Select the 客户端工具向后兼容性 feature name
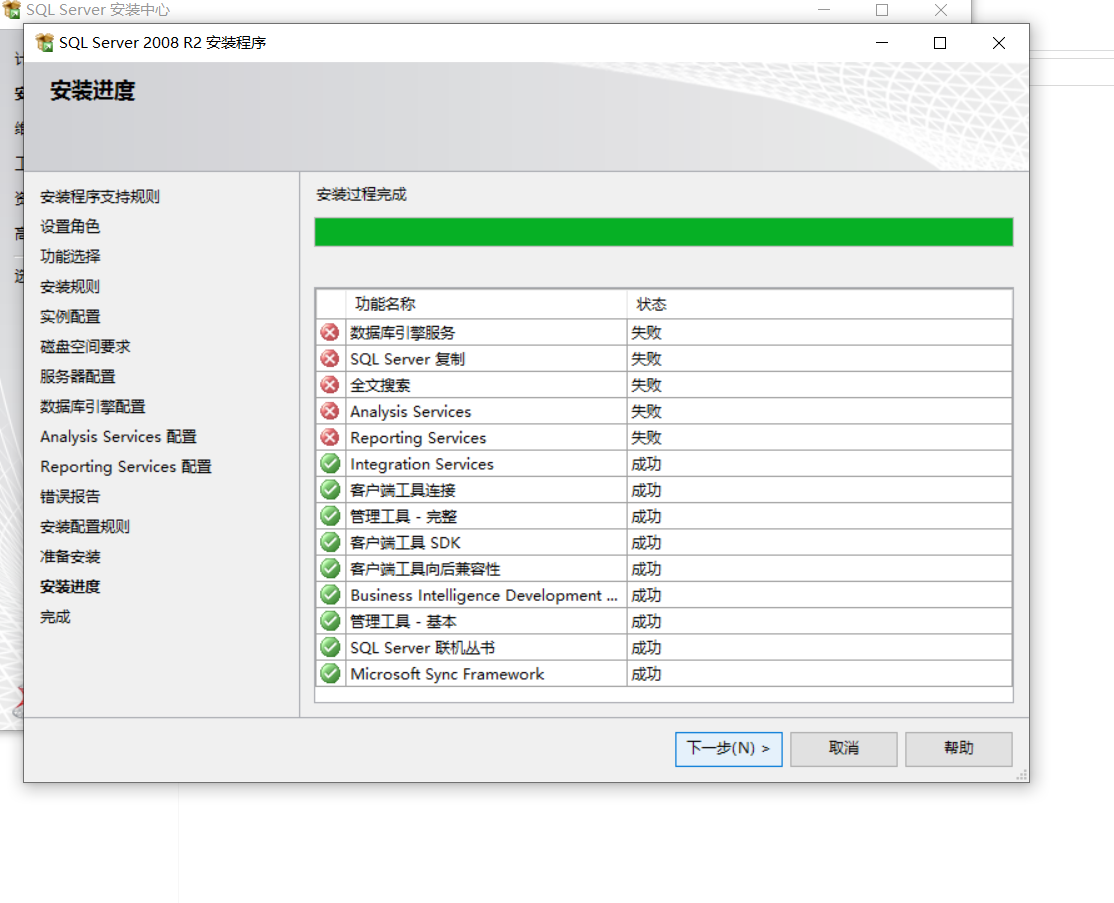The width and height of the screenshot is (1114, 903). pyautogui.click(x=425, y=569)
